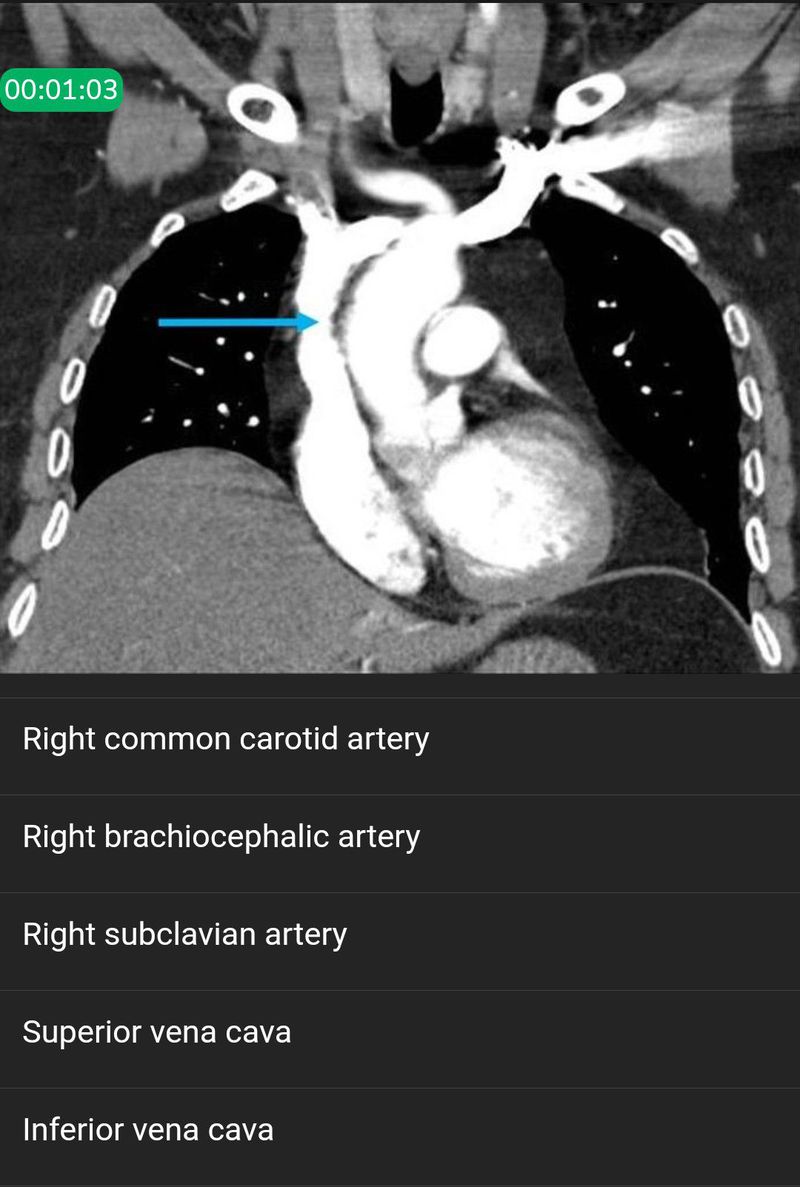Viewport: 800px width, 1187px height.
Task: Click the dark left lung field
Action: pos(643,363)
